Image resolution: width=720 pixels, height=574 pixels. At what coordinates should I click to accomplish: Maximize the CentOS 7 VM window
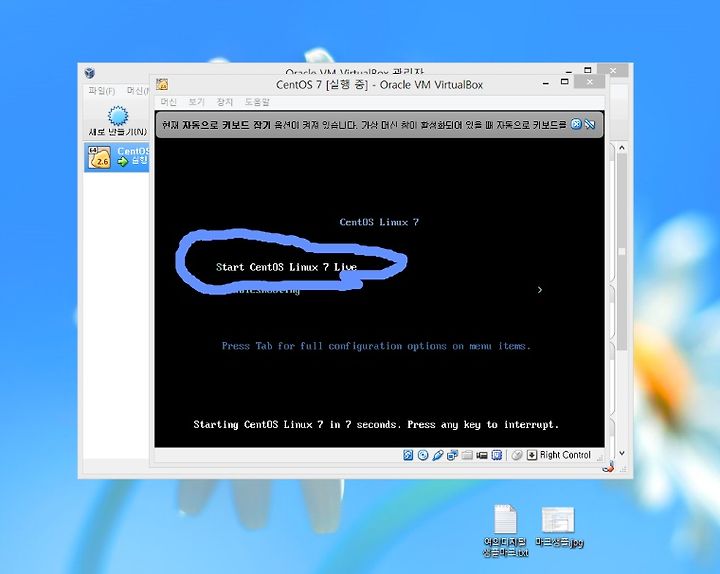coord(565,82)
